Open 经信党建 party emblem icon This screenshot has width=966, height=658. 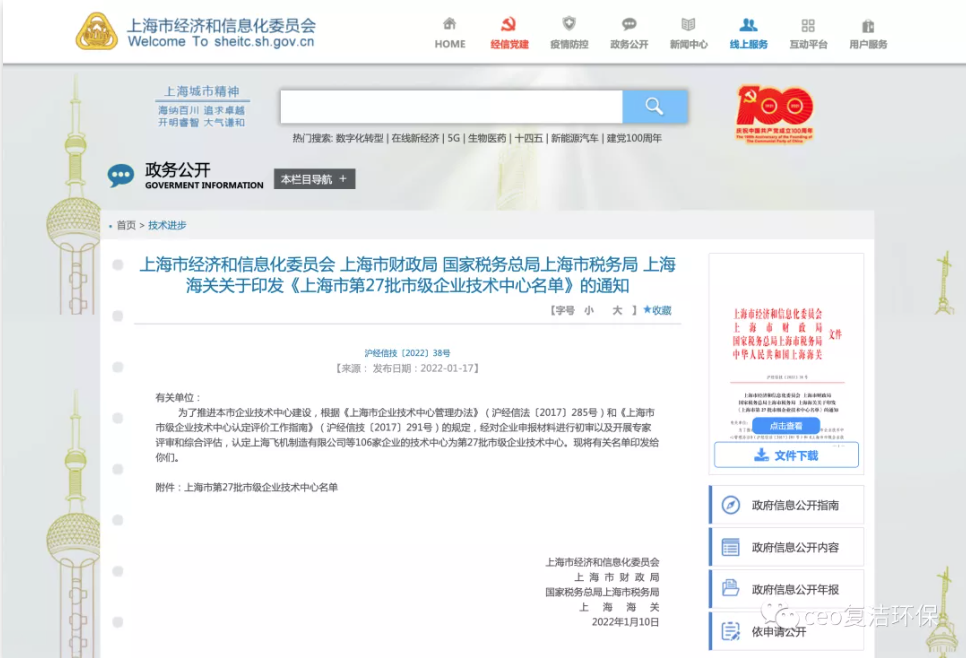tap(508, 25)
